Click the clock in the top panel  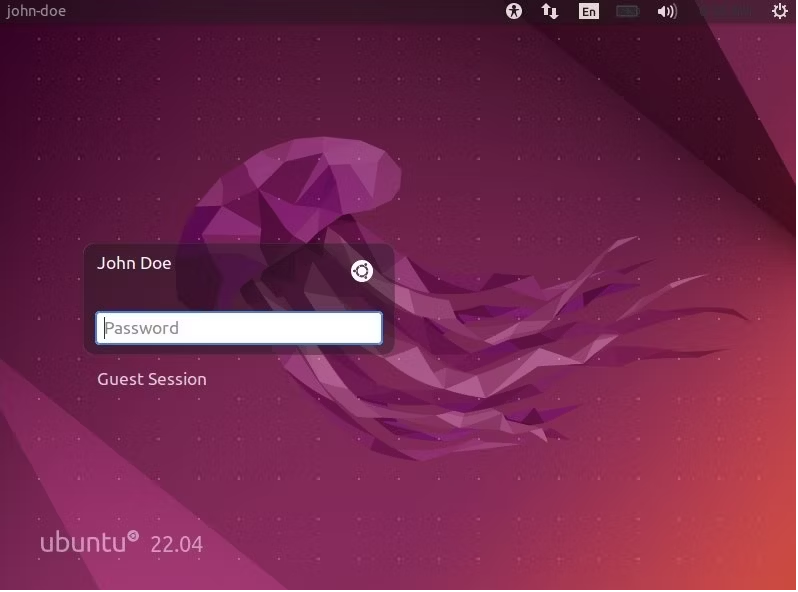[727, 11]
